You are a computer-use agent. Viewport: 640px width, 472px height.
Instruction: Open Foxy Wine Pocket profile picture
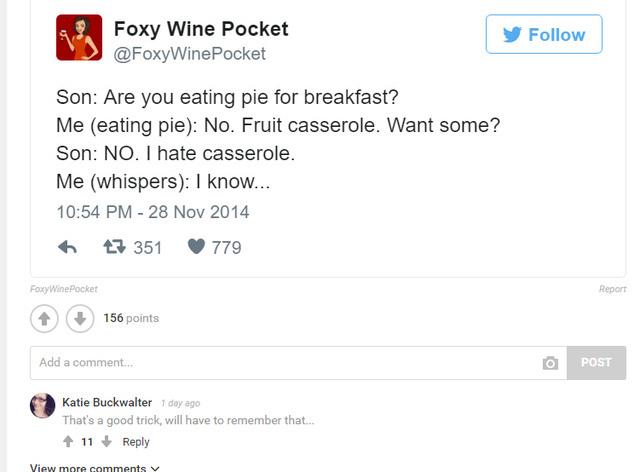point(79,38)
